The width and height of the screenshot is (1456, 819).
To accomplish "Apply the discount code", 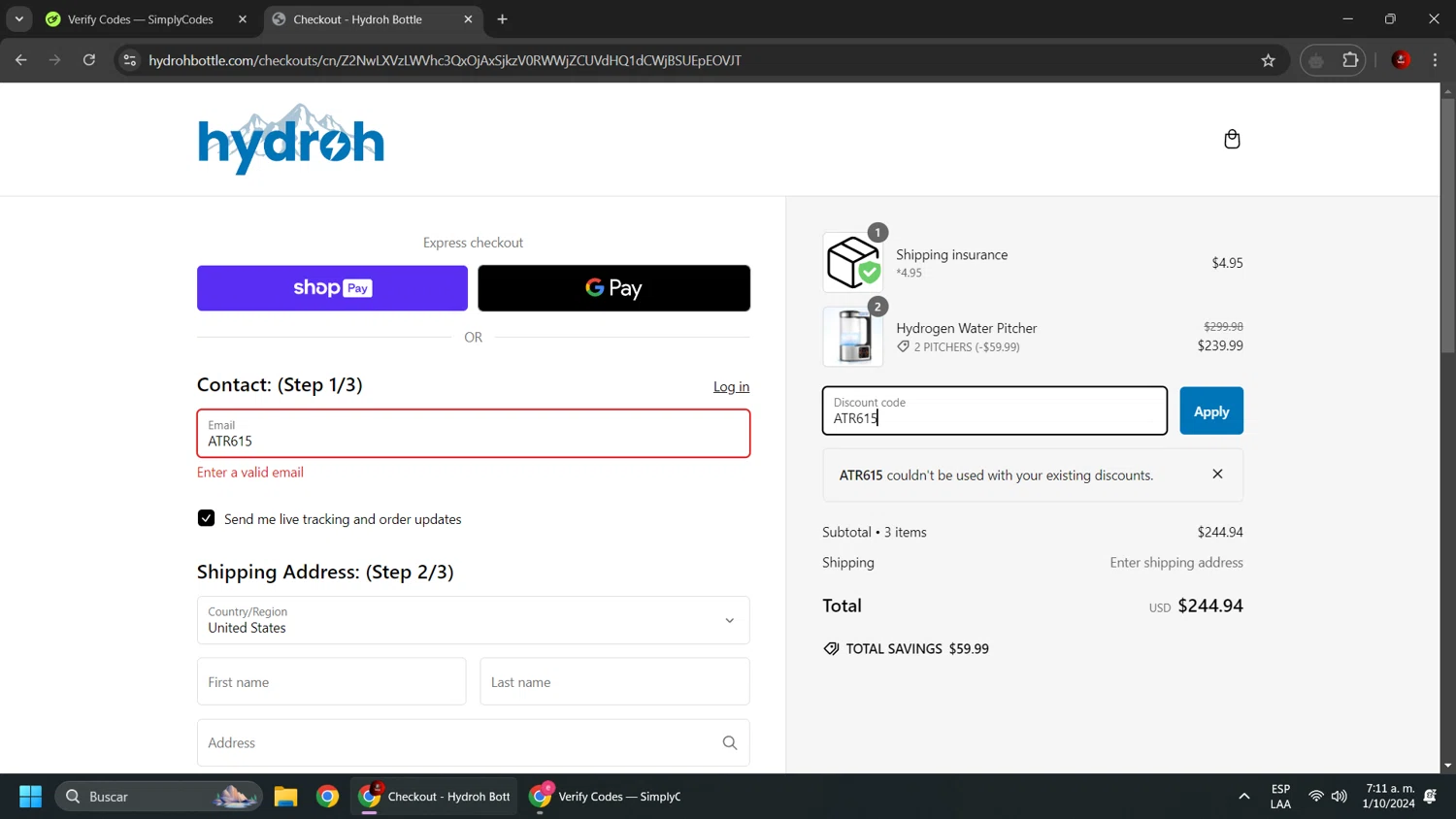I will click(x=1211, y=411).
